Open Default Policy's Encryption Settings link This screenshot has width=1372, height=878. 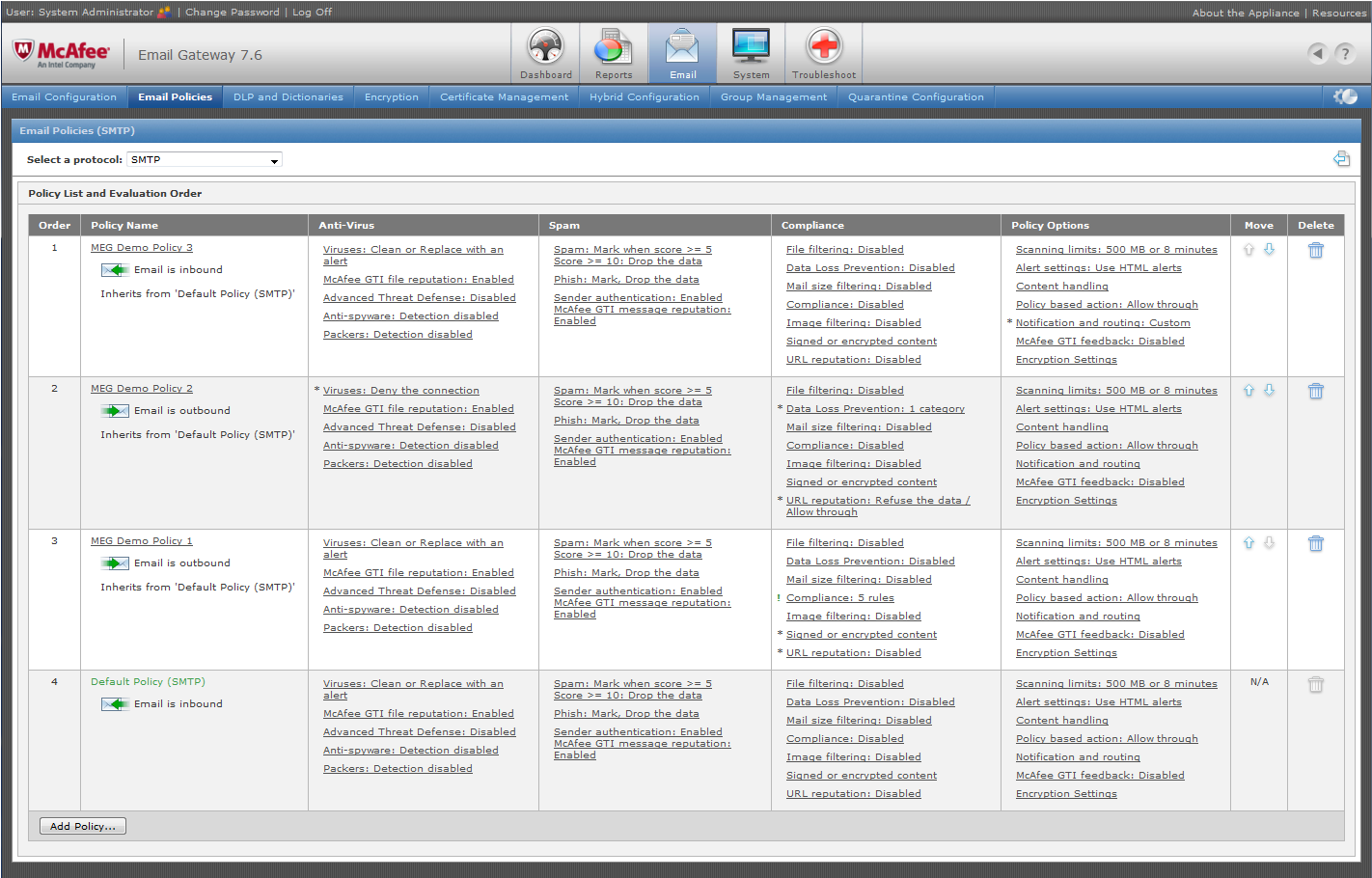tap(1066, 794)
